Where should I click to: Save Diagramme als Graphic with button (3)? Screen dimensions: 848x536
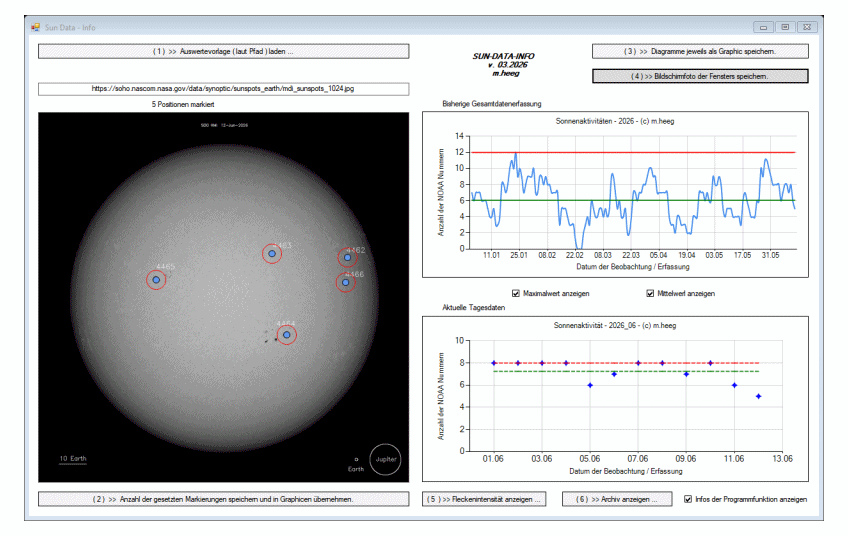click(x=700, y=51)
